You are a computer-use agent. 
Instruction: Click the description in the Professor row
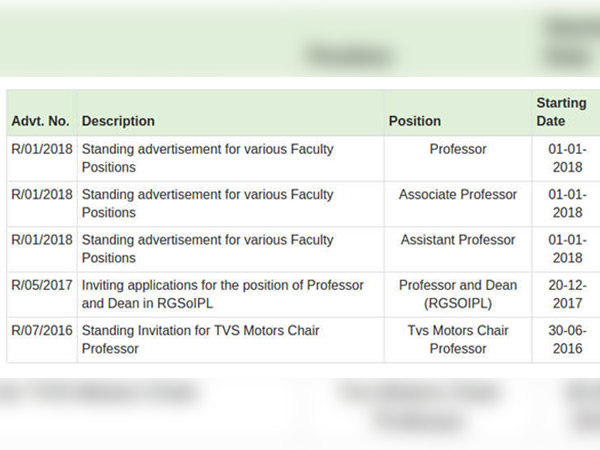[207, 158]
